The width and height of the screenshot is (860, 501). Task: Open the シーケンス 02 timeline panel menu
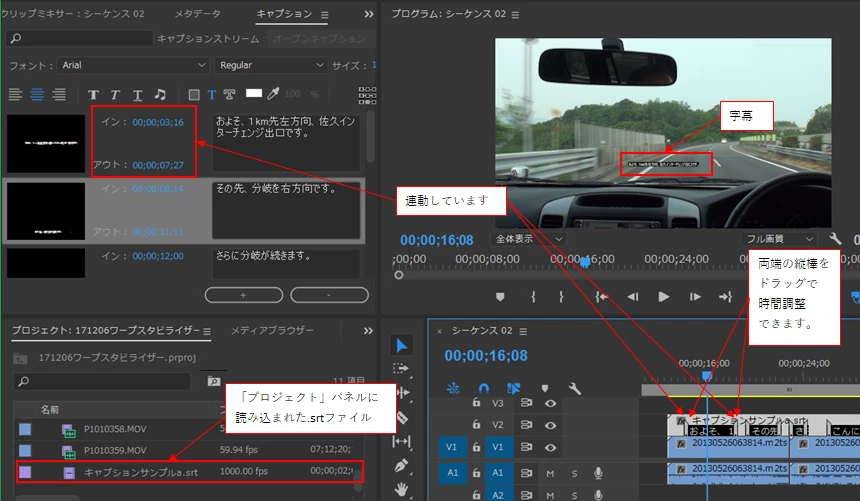point(523,331)
